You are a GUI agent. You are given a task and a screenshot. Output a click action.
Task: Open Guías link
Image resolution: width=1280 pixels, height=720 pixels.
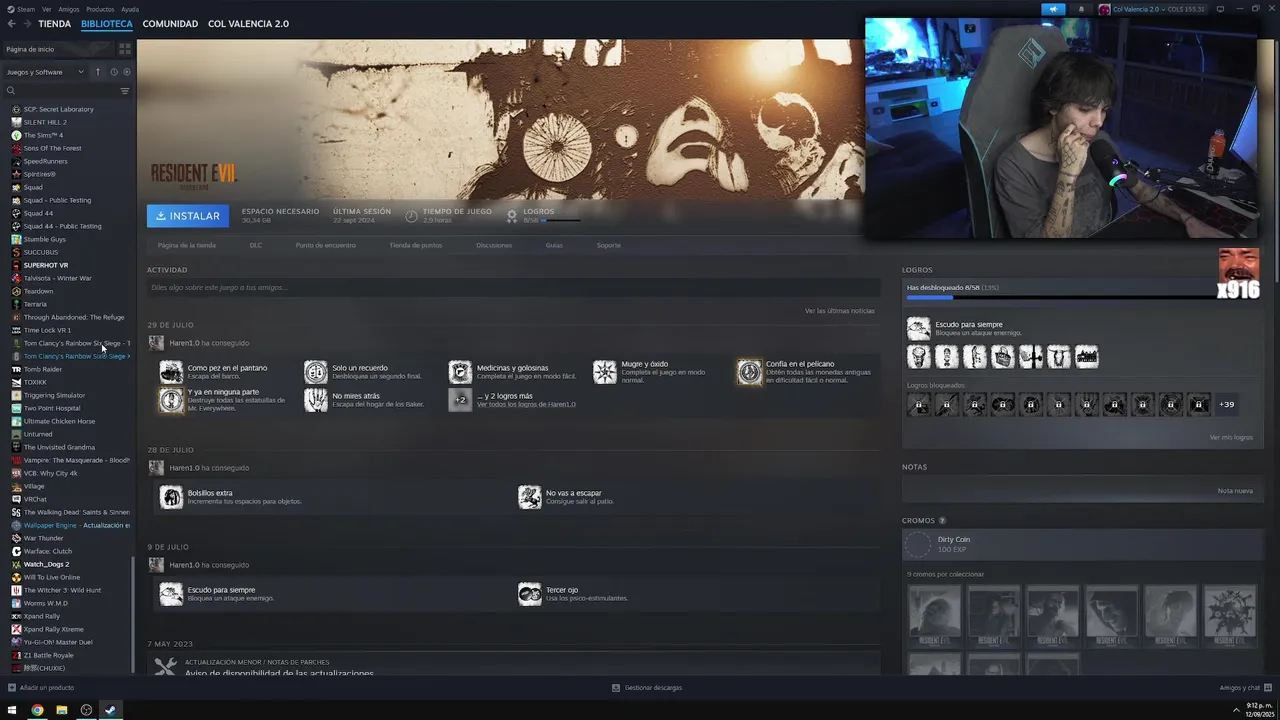(554, 245)
